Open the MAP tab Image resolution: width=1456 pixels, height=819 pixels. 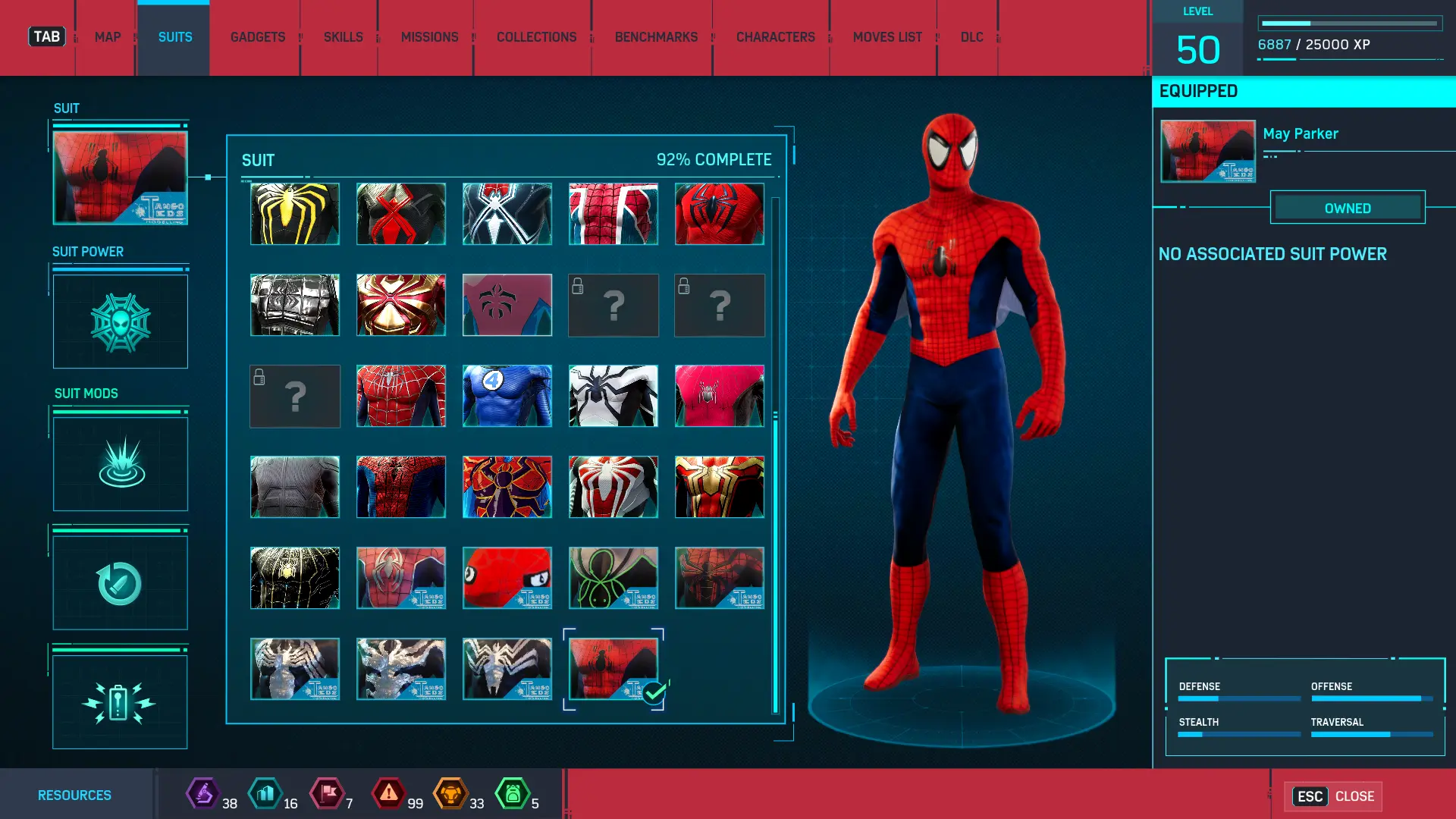pyautogui.click(x=108, y=37)
